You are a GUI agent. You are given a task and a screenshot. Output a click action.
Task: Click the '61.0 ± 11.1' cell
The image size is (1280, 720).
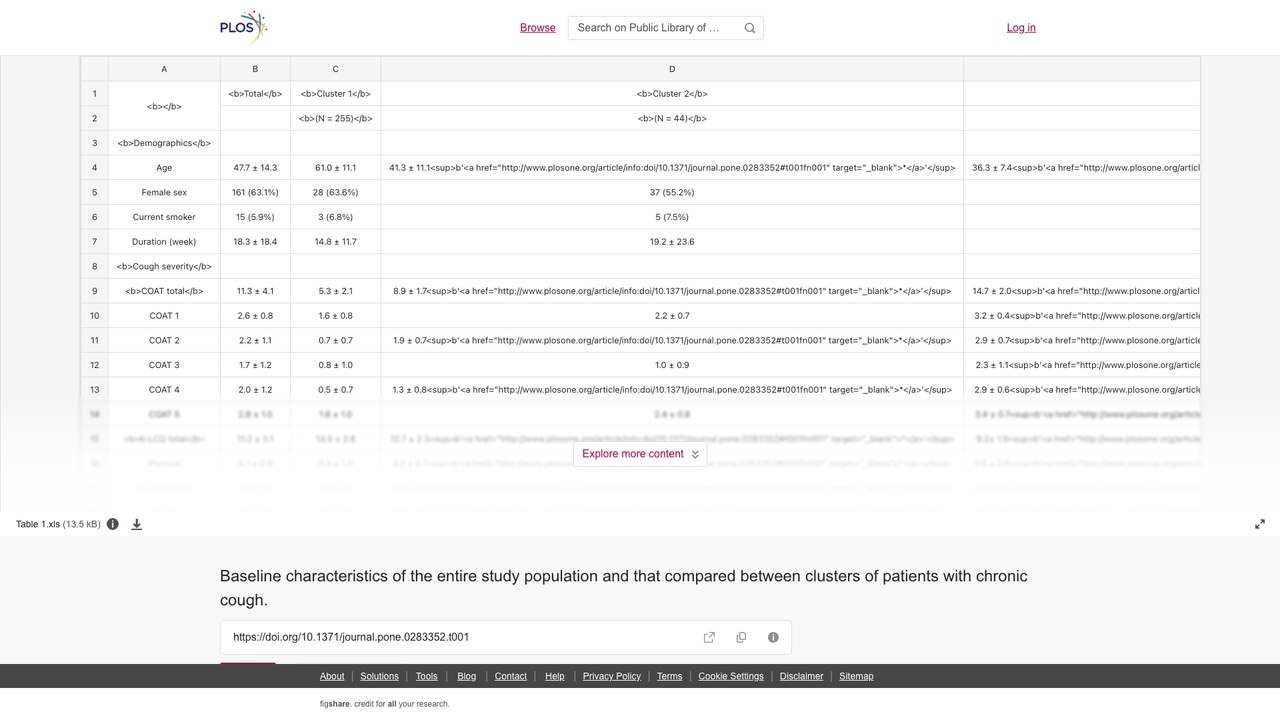[x=335, y=168]
